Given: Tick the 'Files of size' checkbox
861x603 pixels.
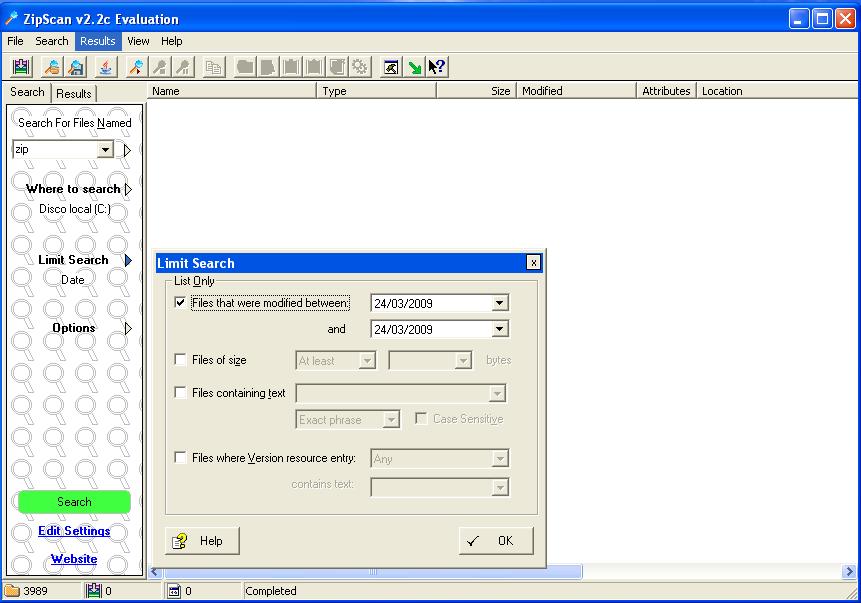Looking at the screenshot, I should (x=180, y=359).
